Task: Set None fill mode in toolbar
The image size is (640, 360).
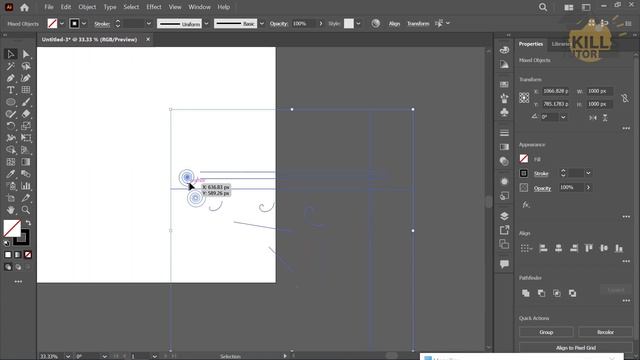Action: click(x=28, y=255)
